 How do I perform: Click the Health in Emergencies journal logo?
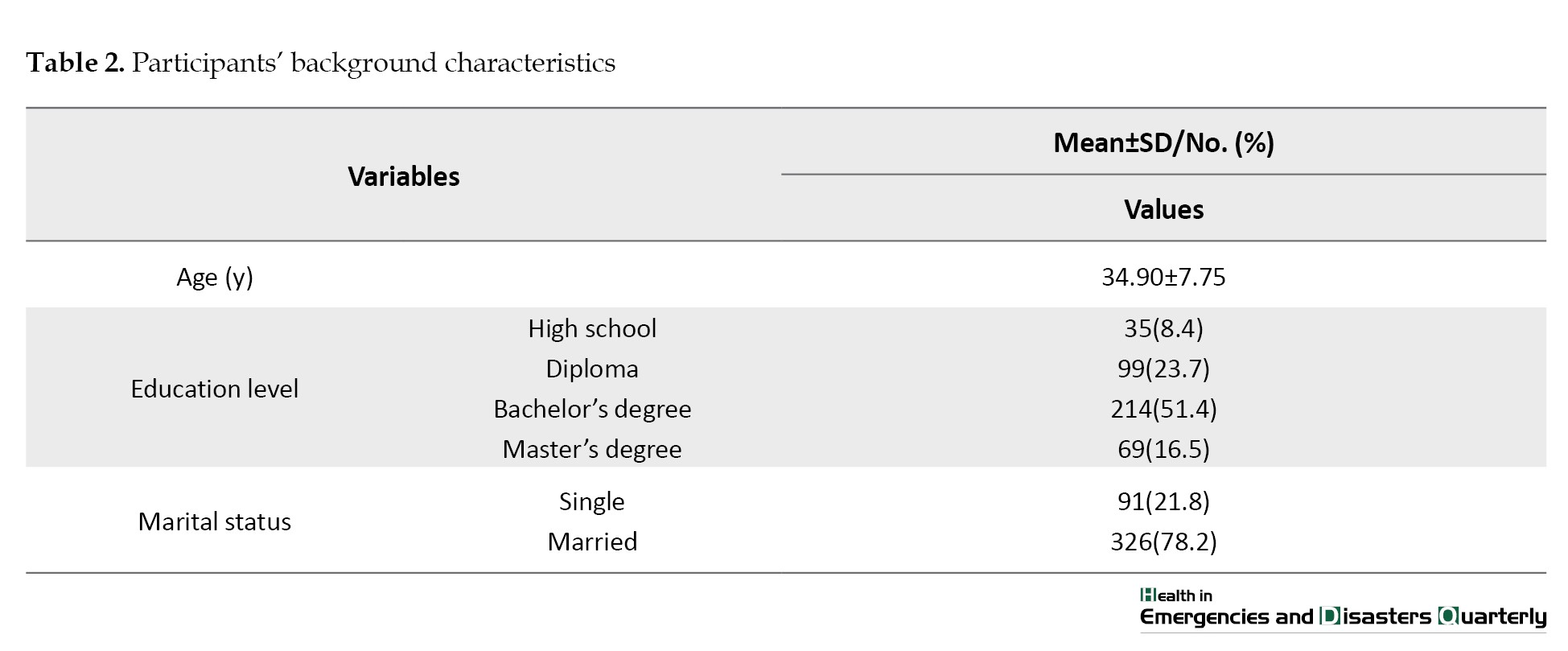click(x=1342, y=608)
